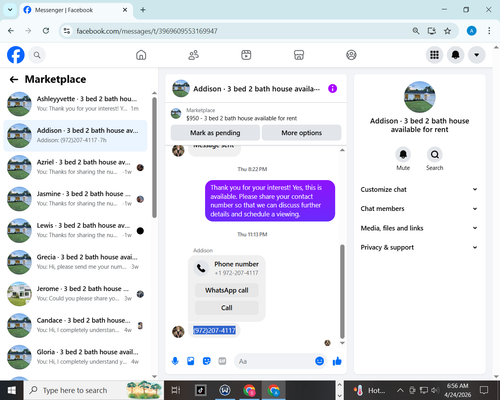Viewport: 500px width, 400px height.
Task: Click the WhatsApp call button
Action: (227, 290)
